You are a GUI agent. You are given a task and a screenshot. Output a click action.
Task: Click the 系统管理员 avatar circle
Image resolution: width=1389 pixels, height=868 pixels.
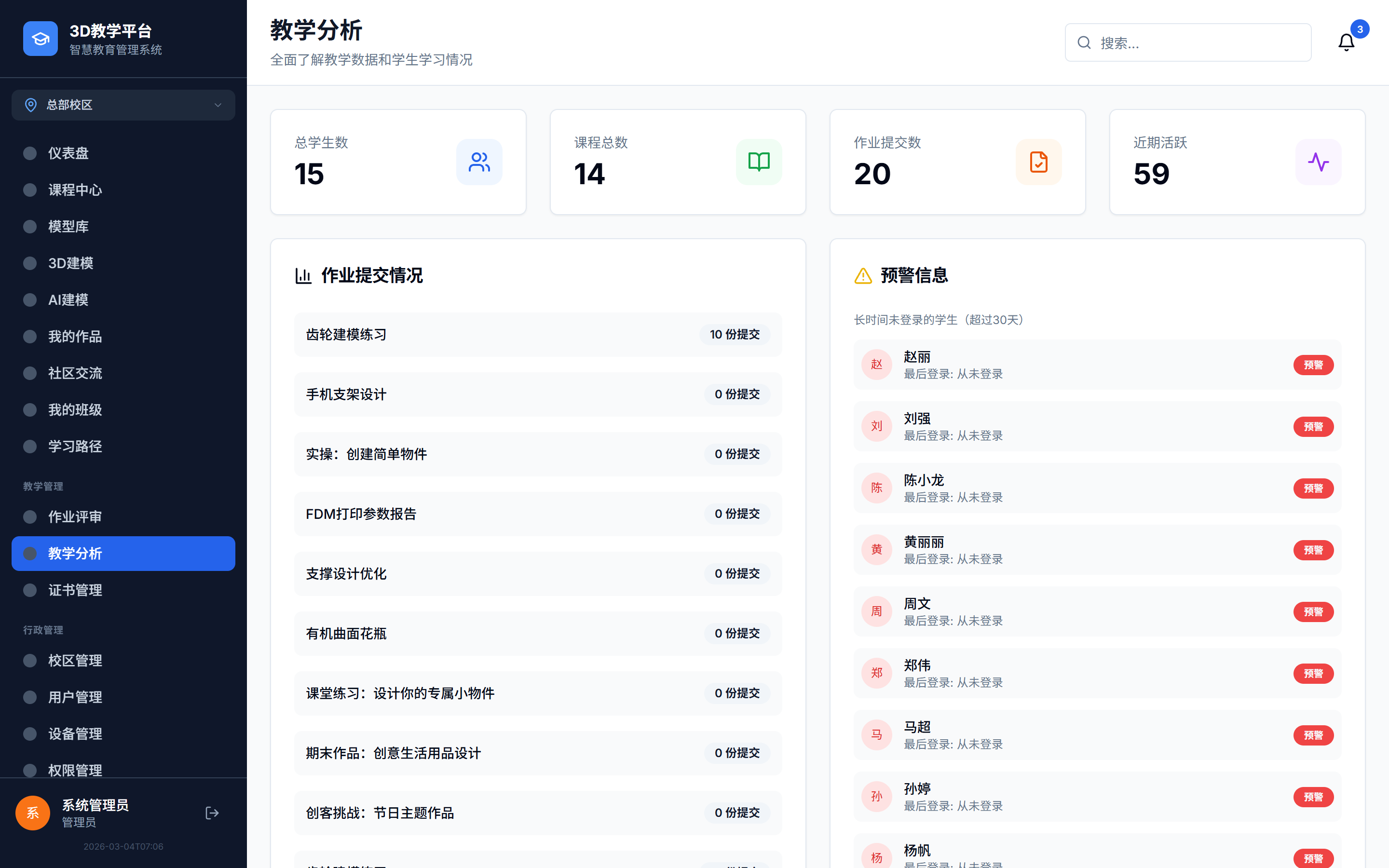click(33, 813)
